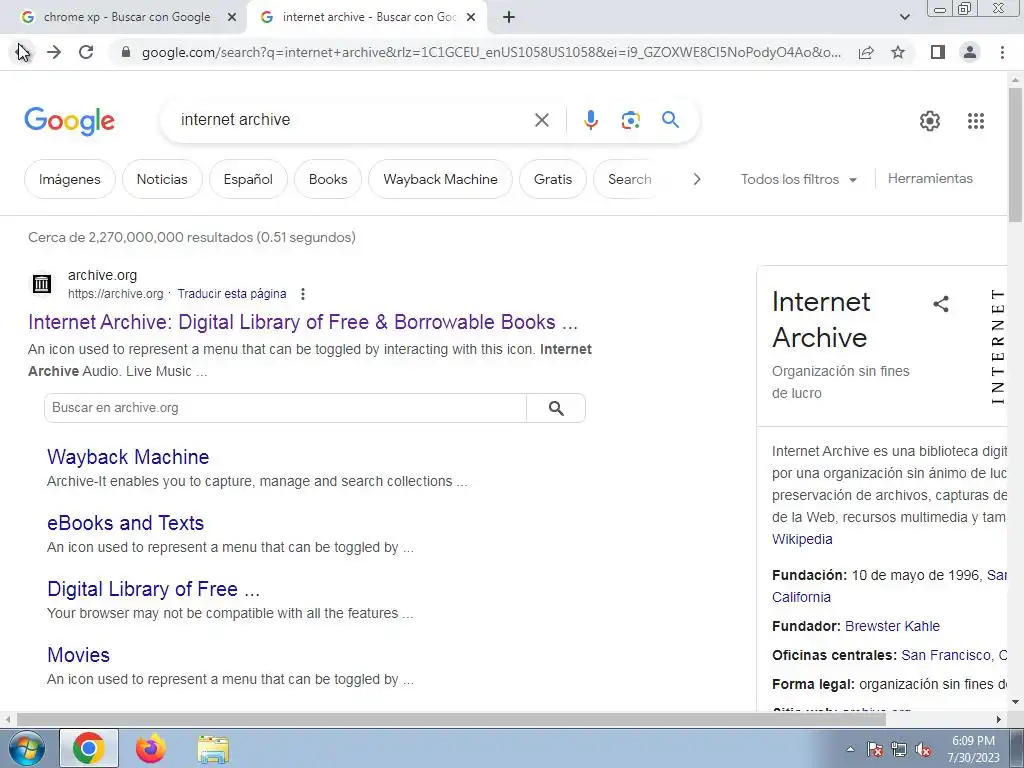Submit the archive.org site search

tap(556, 408)
